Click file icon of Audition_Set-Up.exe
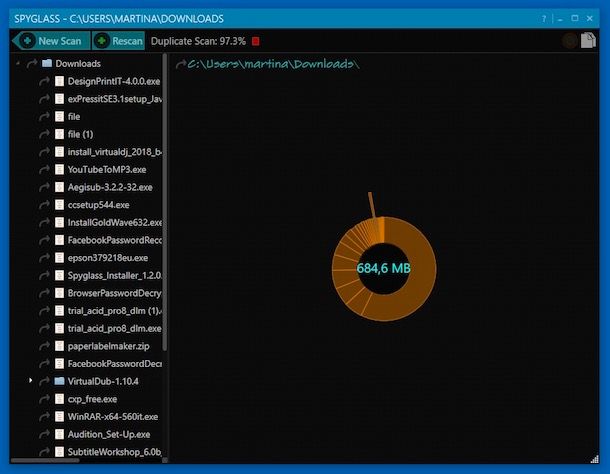 click(x=59, y=434)
